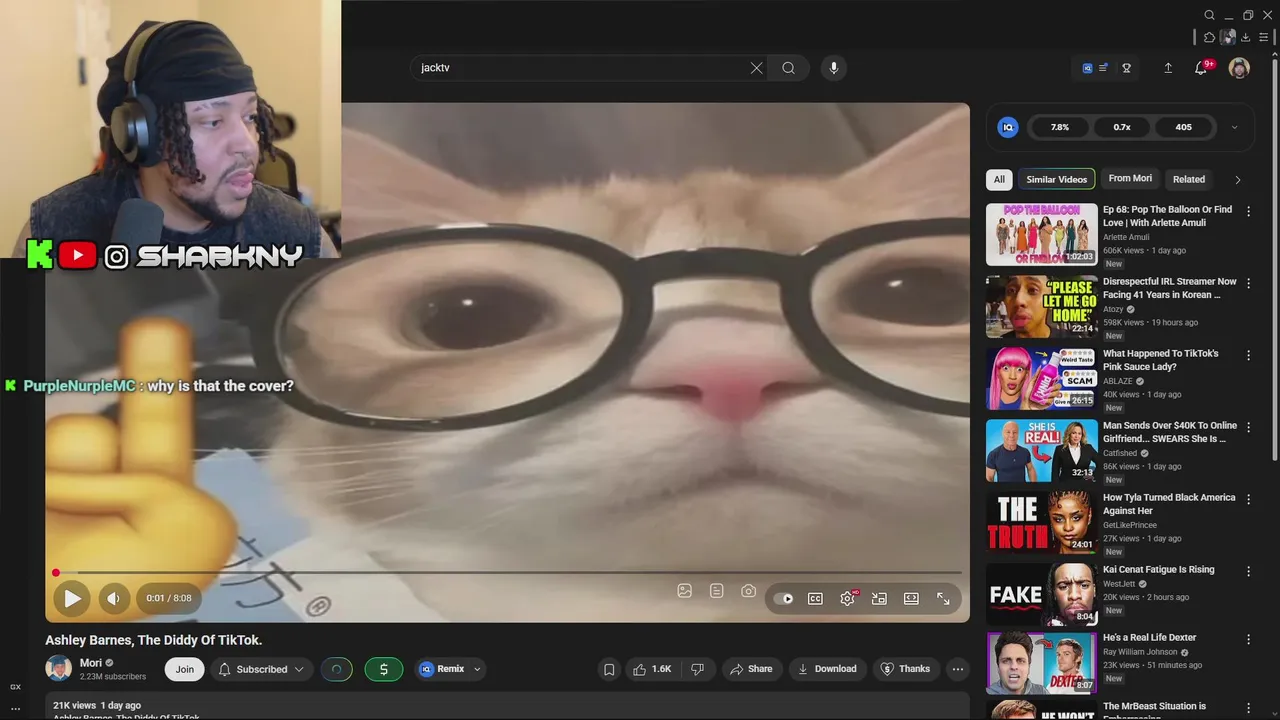The height and width of the screenshot is (720, 1280).
Task: Open more actions ellipsis beside Thanks
Action: [957, 669]
